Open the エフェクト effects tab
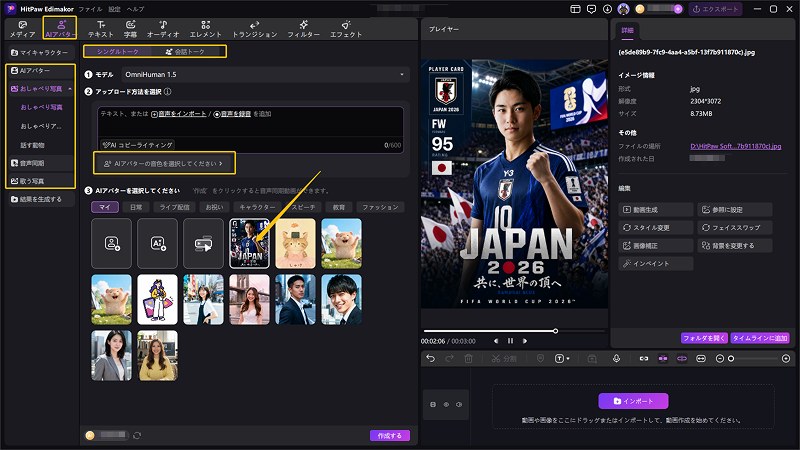This screenshot has height=450, width=800. click(346, 29)
